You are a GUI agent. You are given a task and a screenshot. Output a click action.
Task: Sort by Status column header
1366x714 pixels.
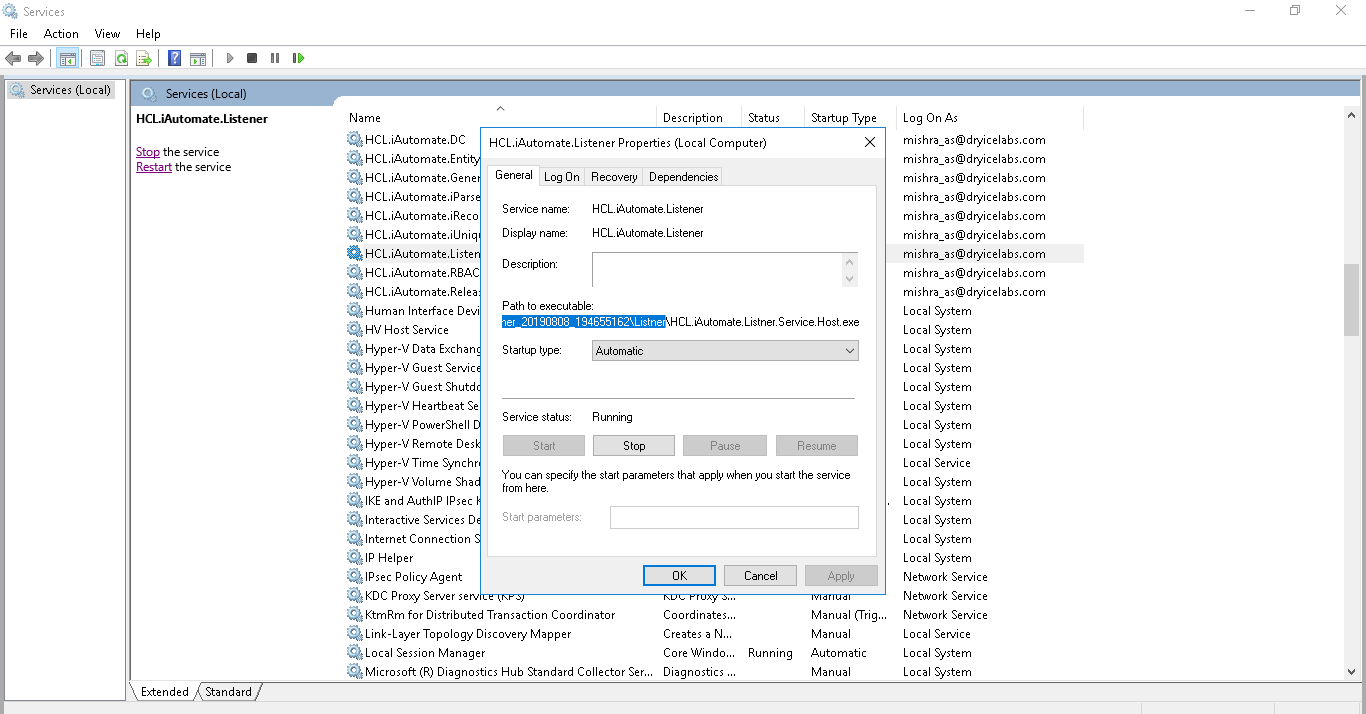click(773, 118)
